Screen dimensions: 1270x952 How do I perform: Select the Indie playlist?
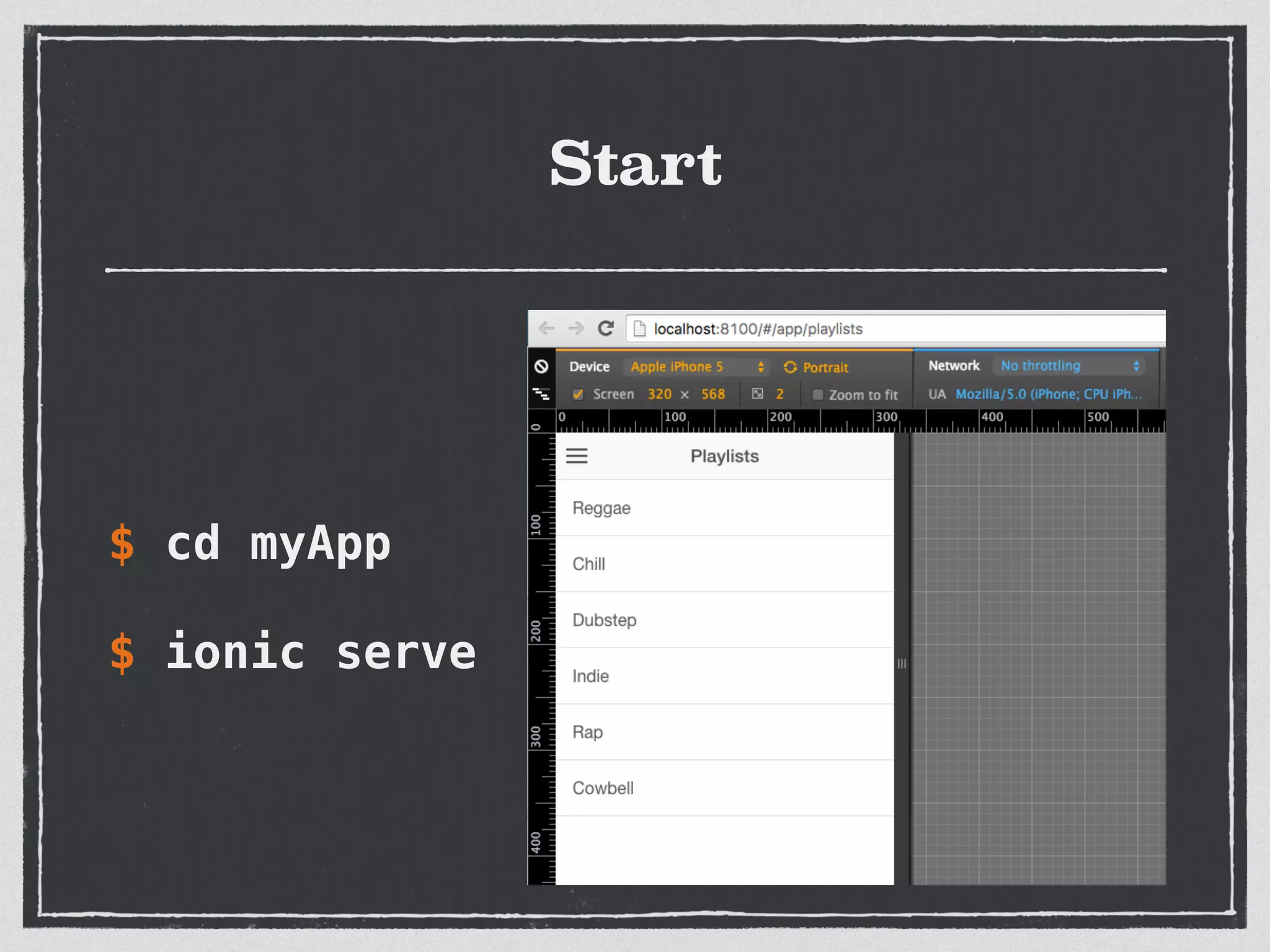point(724,676)
